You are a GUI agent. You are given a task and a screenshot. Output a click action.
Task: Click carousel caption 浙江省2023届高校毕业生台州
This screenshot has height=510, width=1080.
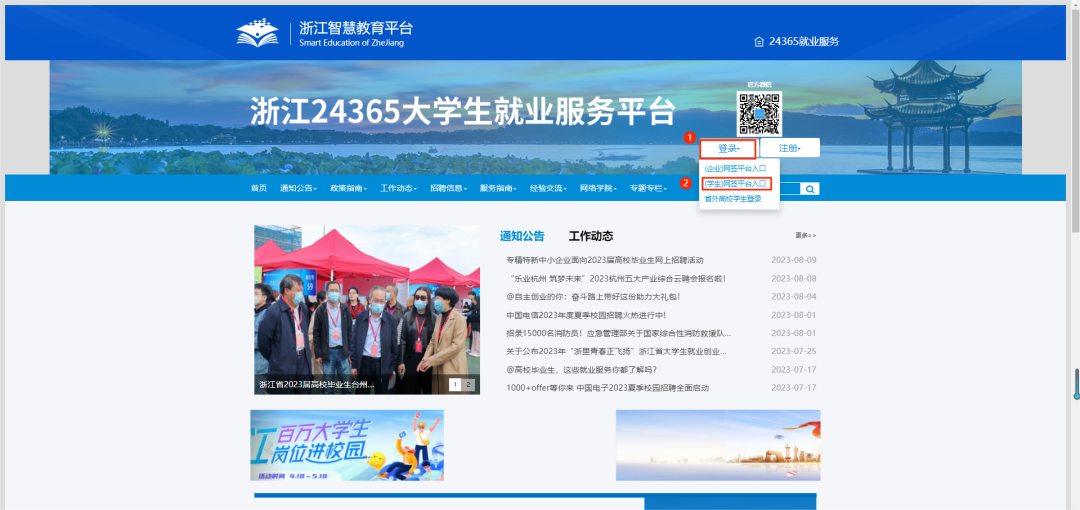(x=316, y=385)
